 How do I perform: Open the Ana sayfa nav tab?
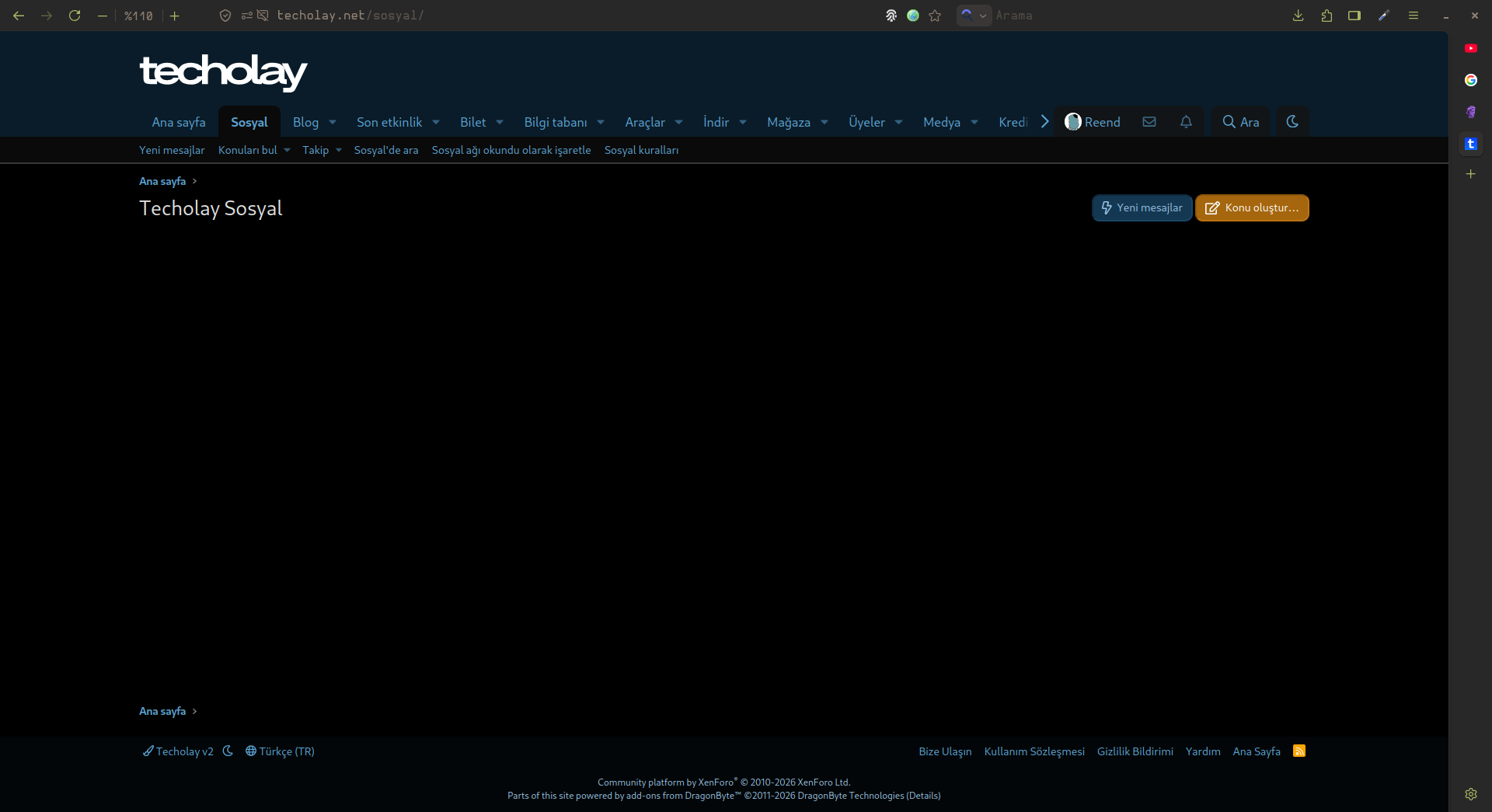179,122
